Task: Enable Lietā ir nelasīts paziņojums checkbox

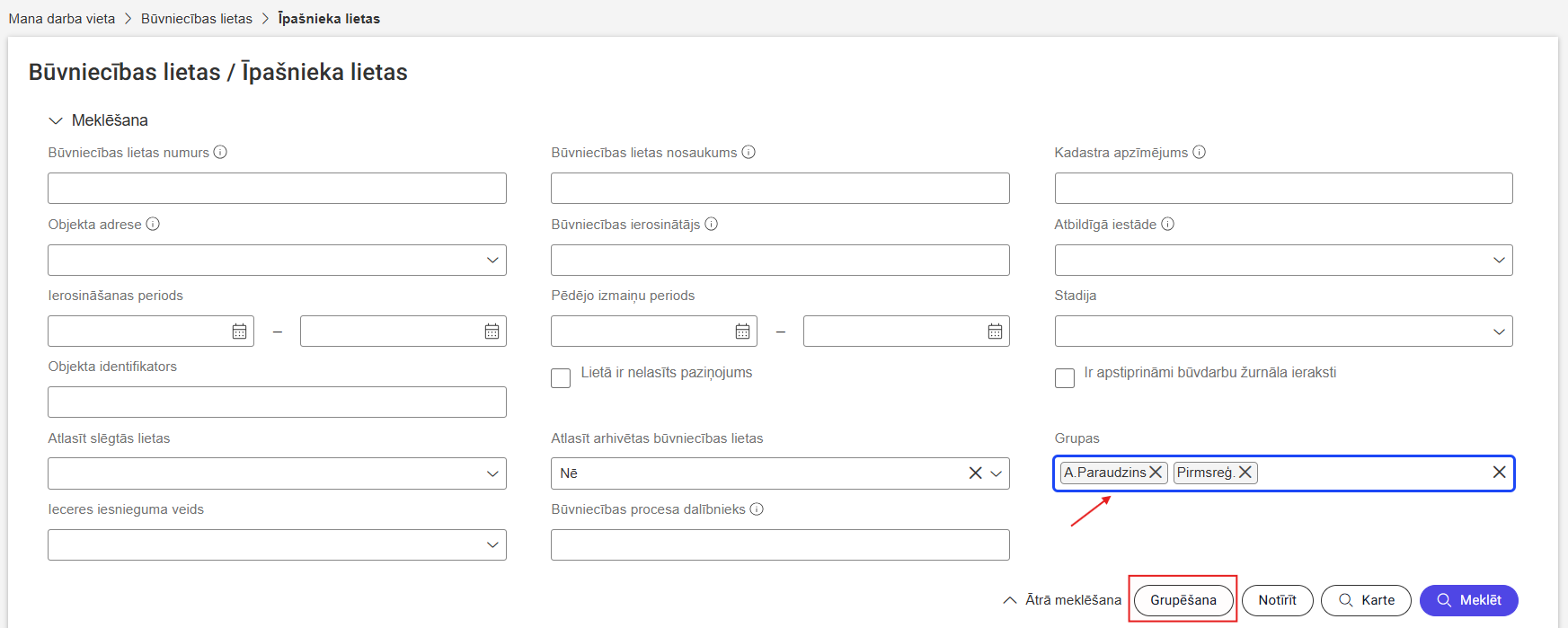Action: pyautogui.click(x=561, y=378)
